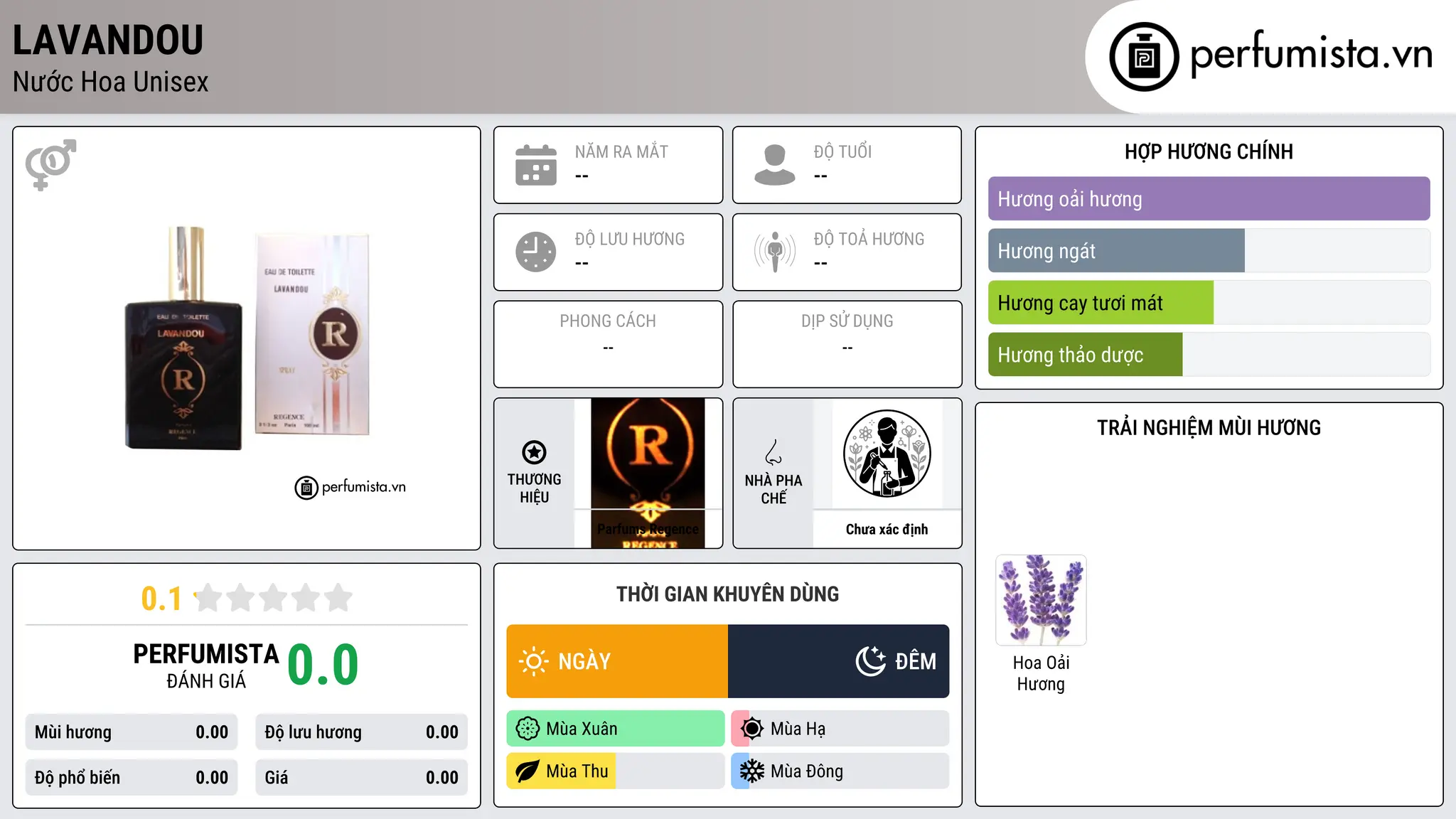Open the Lavandou perfume bottle product image
Viewport: 1456px width, 819px height.
[247, 339]
